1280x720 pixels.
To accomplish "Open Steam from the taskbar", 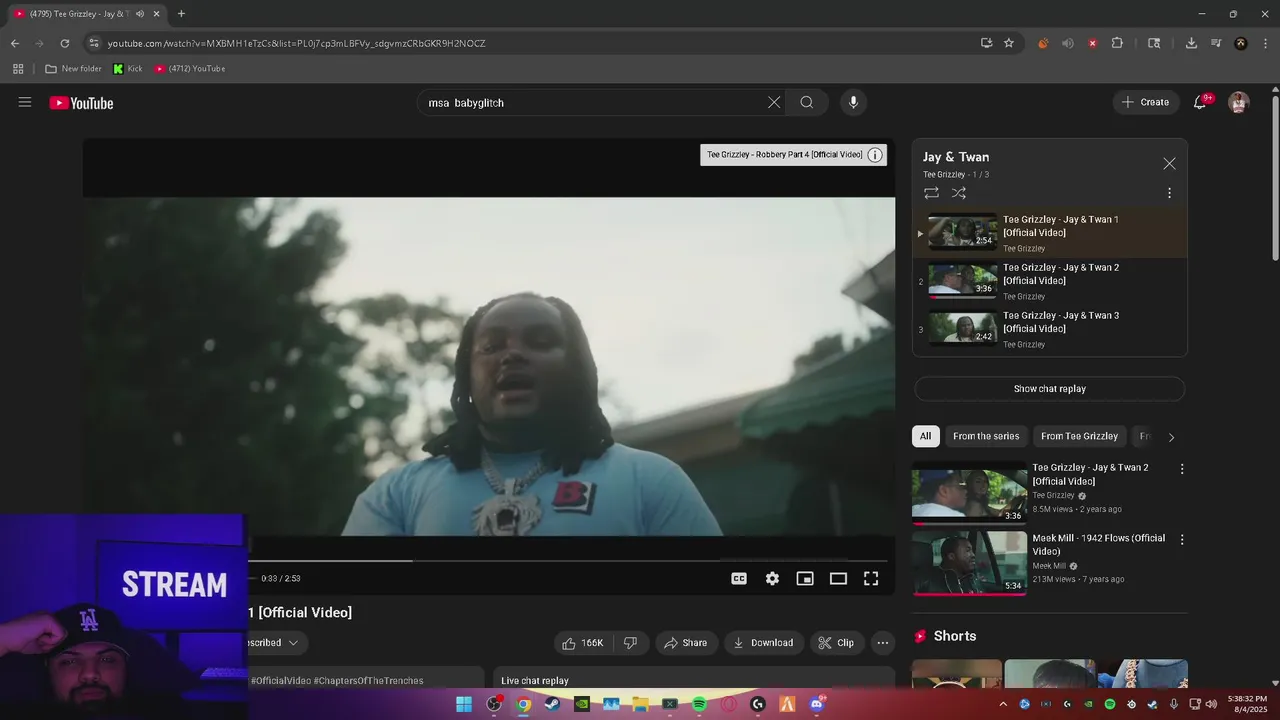I will point(552,704).
